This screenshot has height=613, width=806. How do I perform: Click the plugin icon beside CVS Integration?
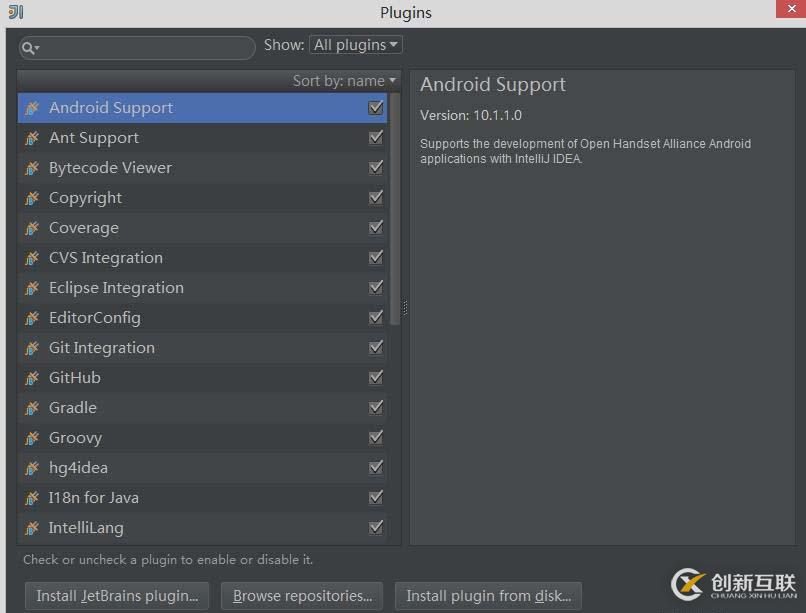[x=32, y=258]
